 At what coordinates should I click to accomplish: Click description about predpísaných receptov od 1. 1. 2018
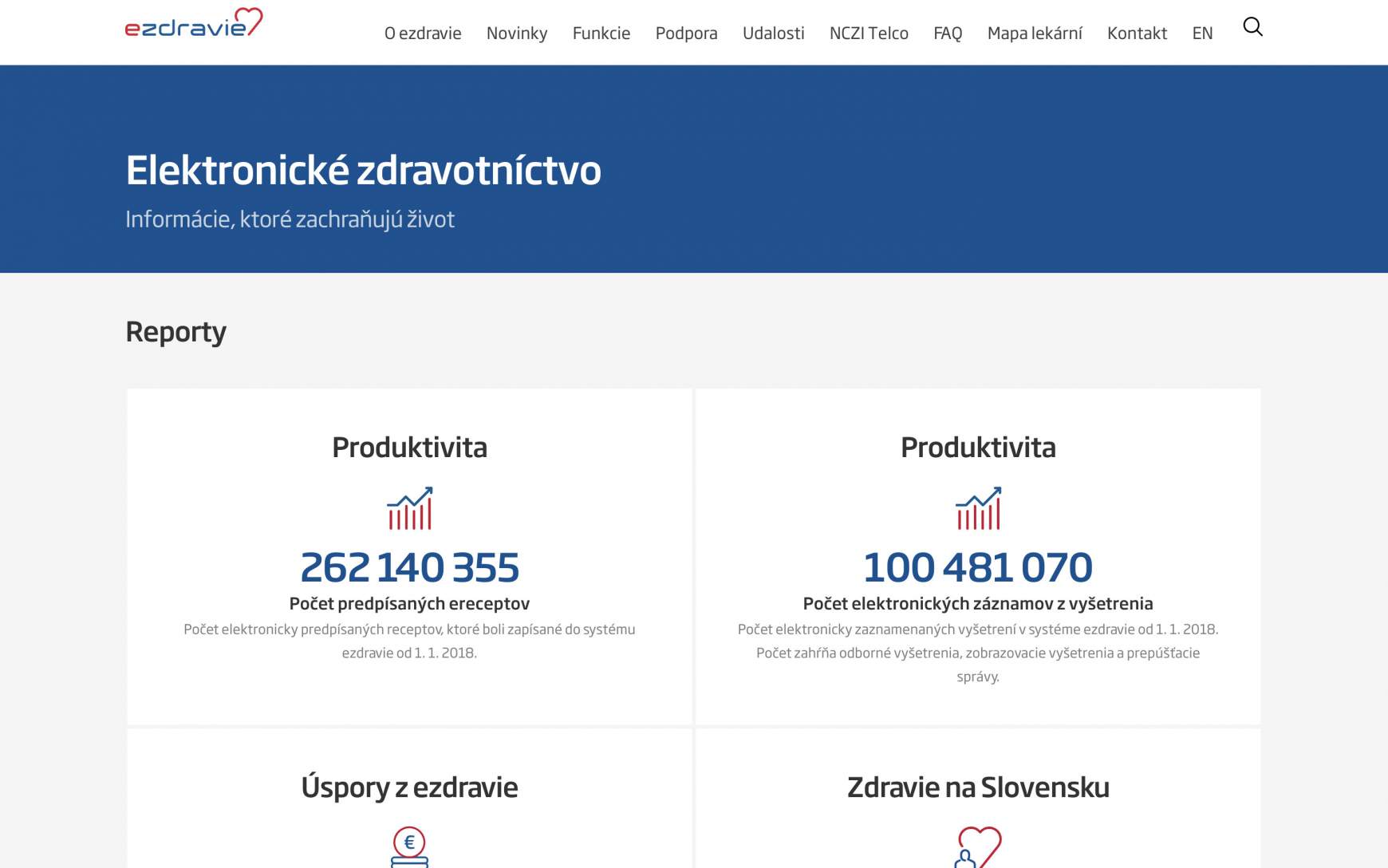point(409,641)
